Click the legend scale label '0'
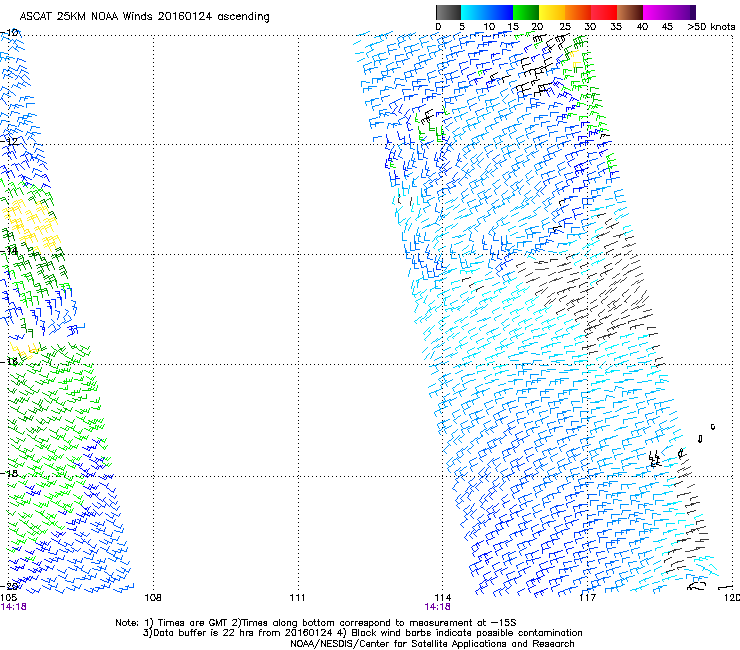Viewport: 740px width, 650px height. (438, 27)
